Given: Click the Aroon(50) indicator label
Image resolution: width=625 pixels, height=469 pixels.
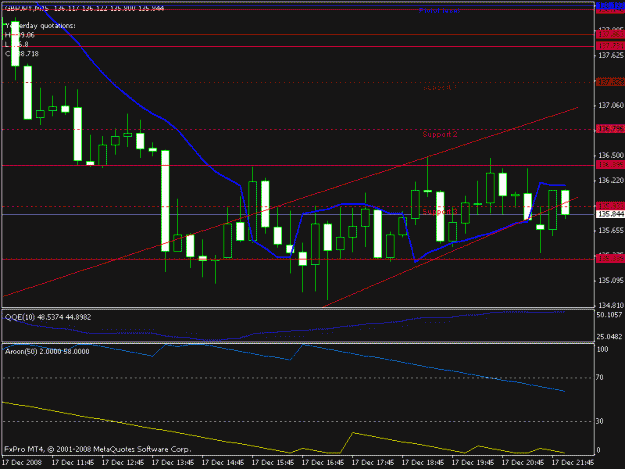Looking at the screenshot, I should tap(47, 351).
